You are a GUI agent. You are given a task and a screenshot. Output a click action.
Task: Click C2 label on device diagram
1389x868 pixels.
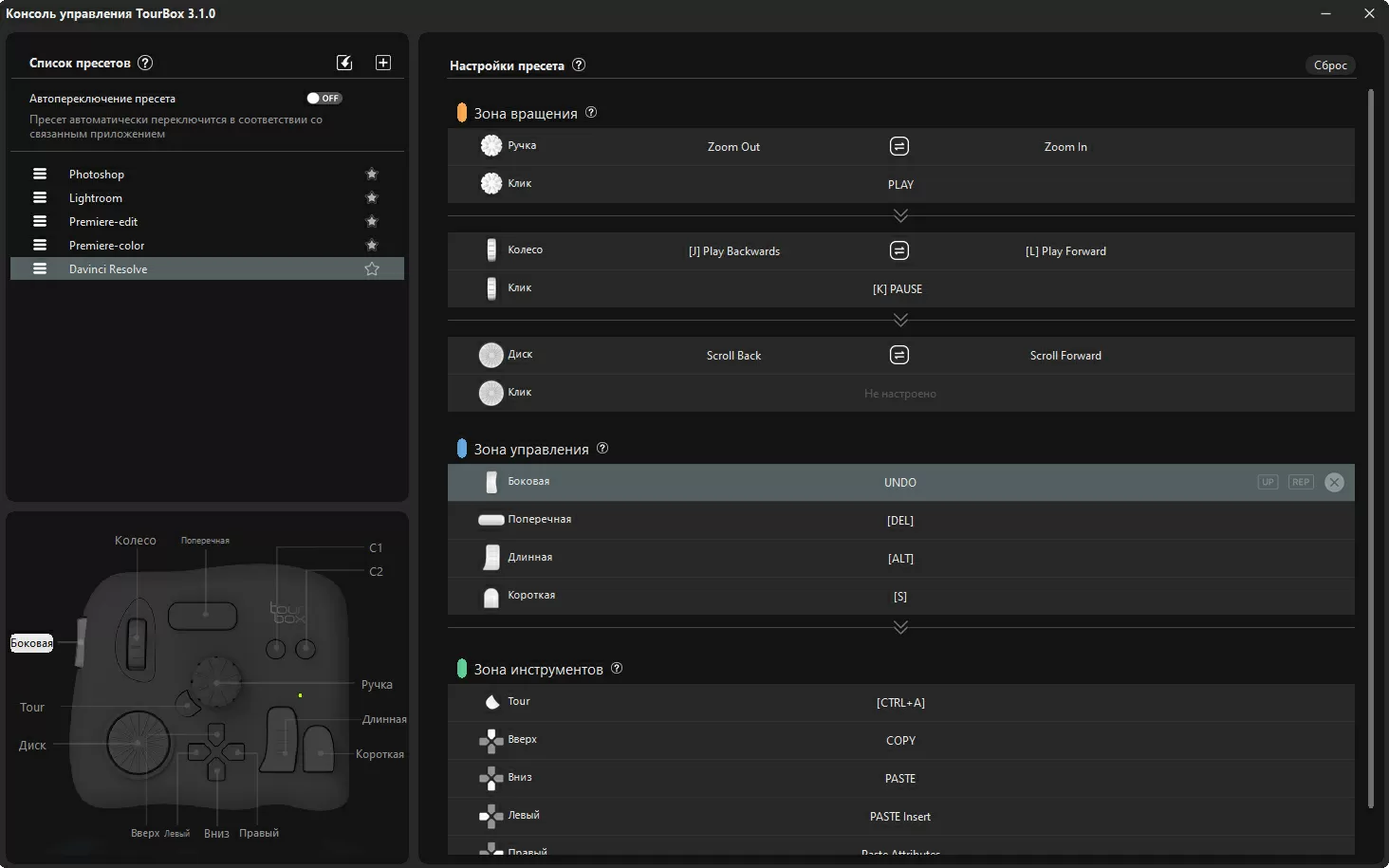coord(376,571)
